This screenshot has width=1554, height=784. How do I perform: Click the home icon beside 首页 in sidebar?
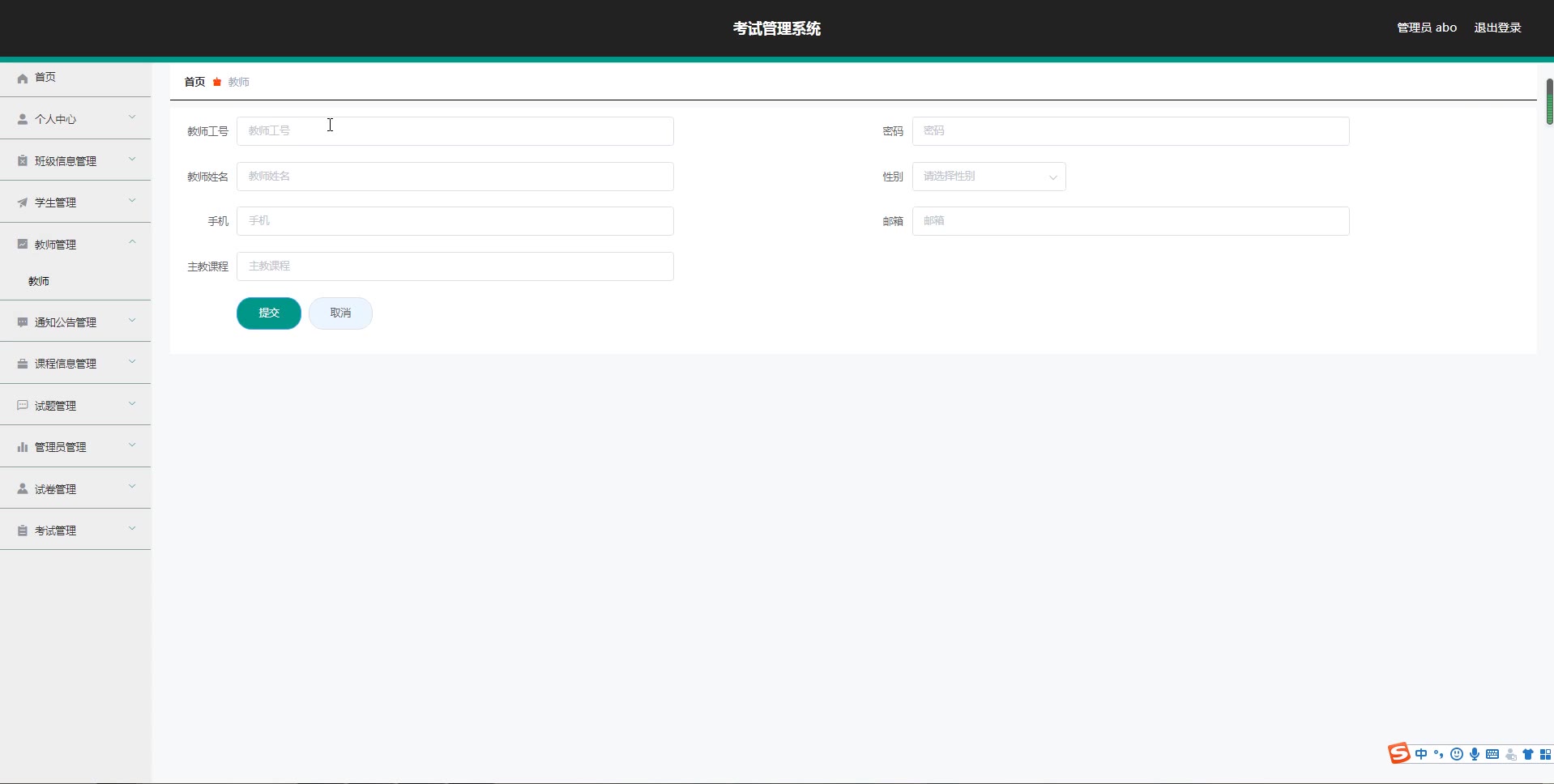[23, 79]
